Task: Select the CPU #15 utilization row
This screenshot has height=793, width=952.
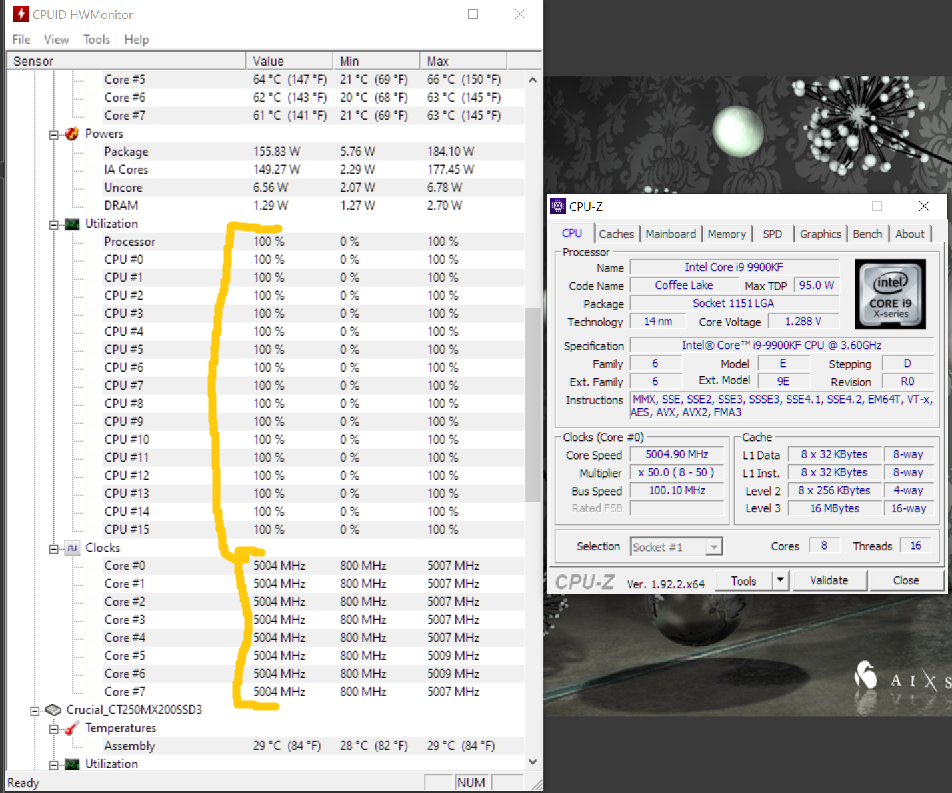Action: click(313, 529)
